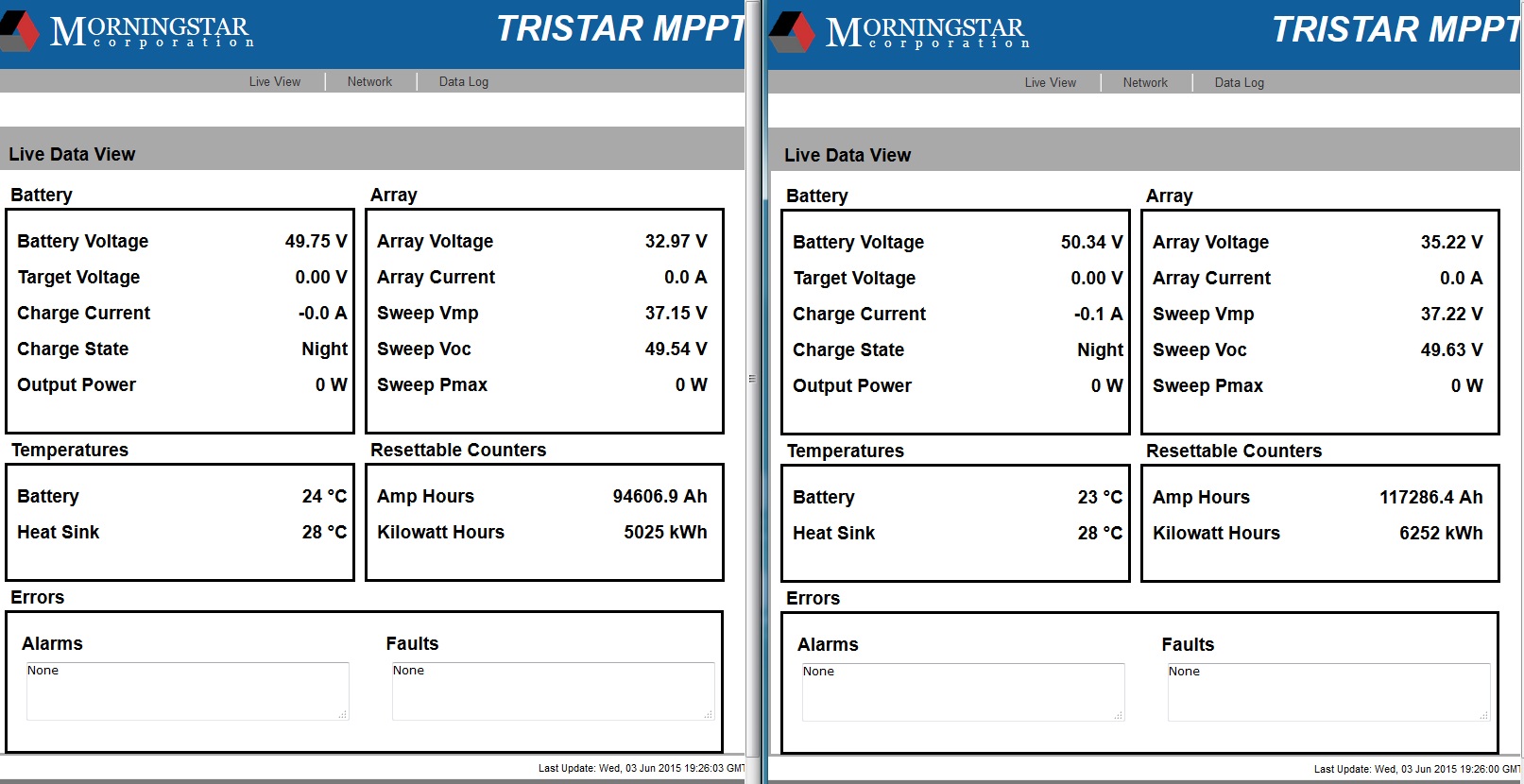Click Target Voltage label in right window
Image resolution: width=1524 pixels, height=784 pixels.
coord(854,278)
